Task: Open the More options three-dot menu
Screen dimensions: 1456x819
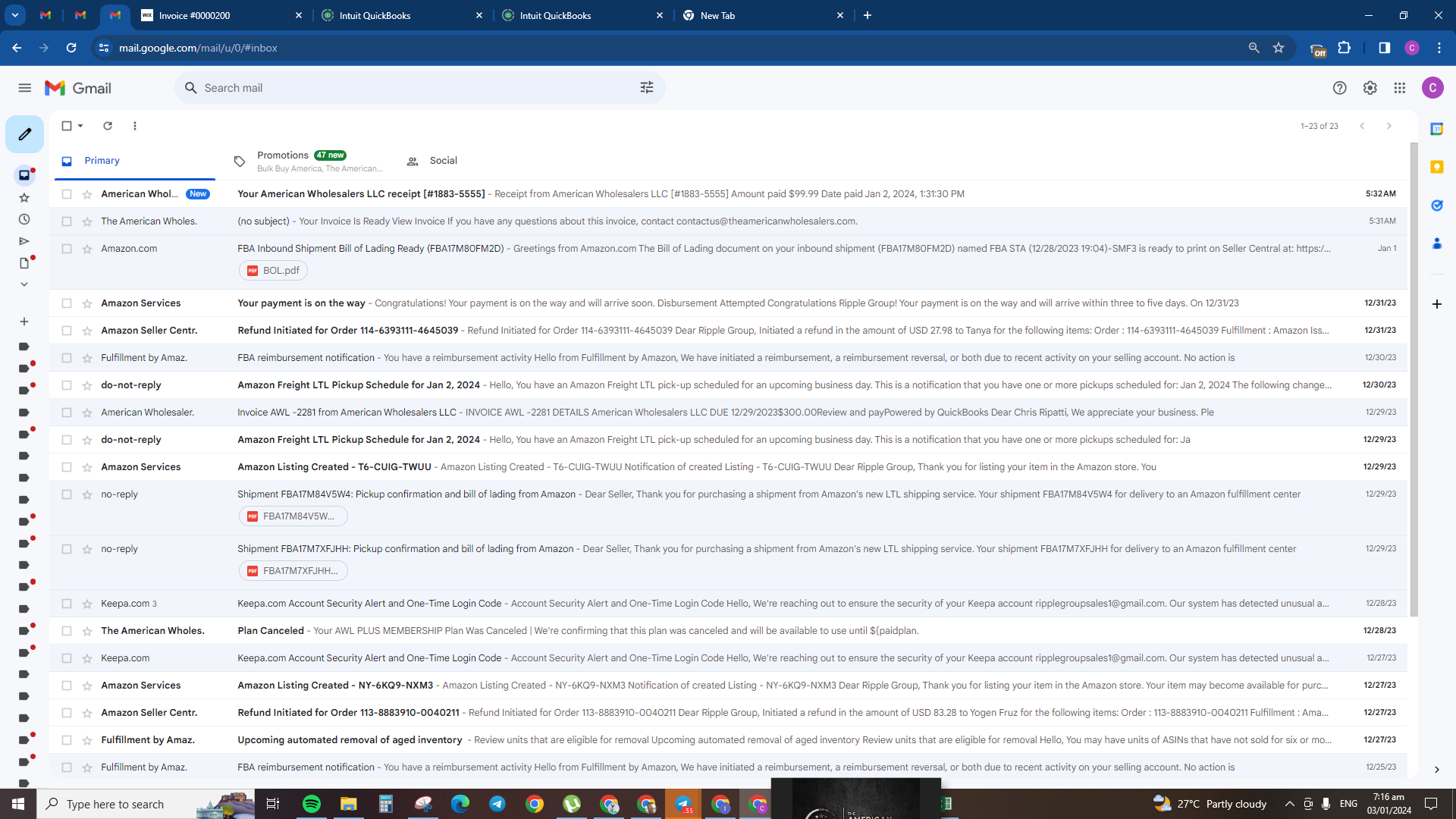Action: coord(135,126)
